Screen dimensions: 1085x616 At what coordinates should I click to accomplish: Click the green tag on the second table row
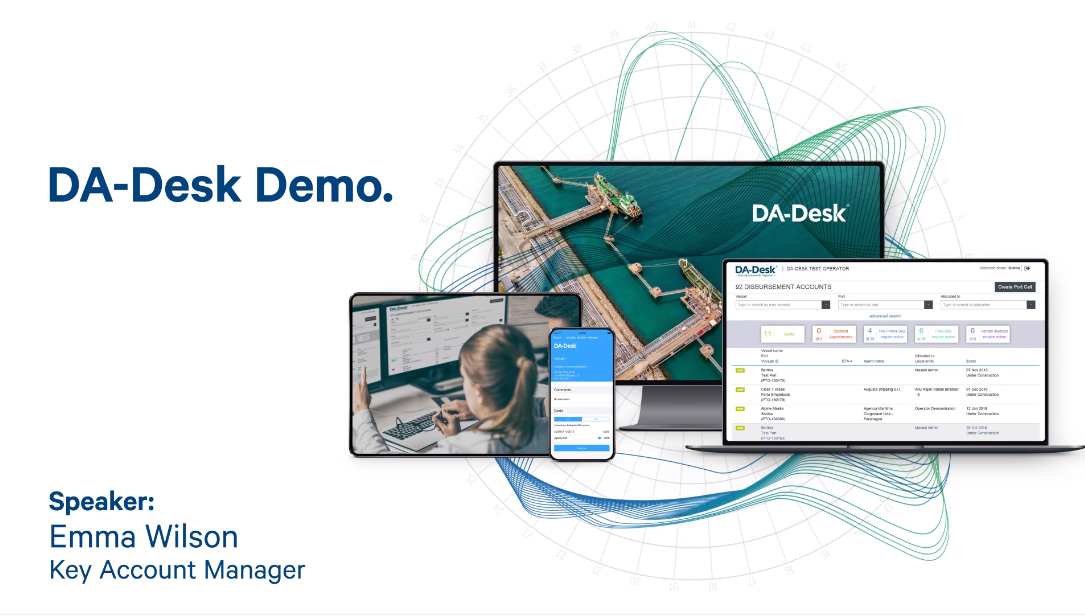point(740,390)
